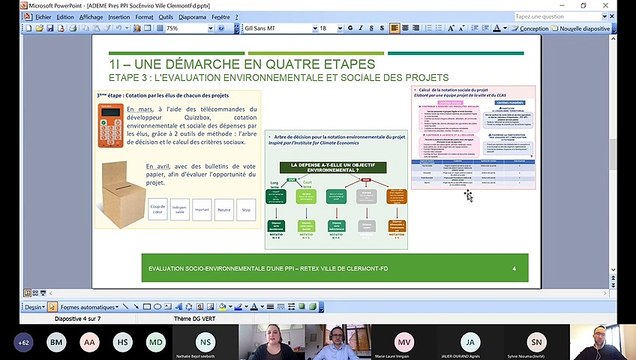The height and width of the screenshot is (360, 636).
Task: Open the Diaporama menu
Action: tap(193, 17)
